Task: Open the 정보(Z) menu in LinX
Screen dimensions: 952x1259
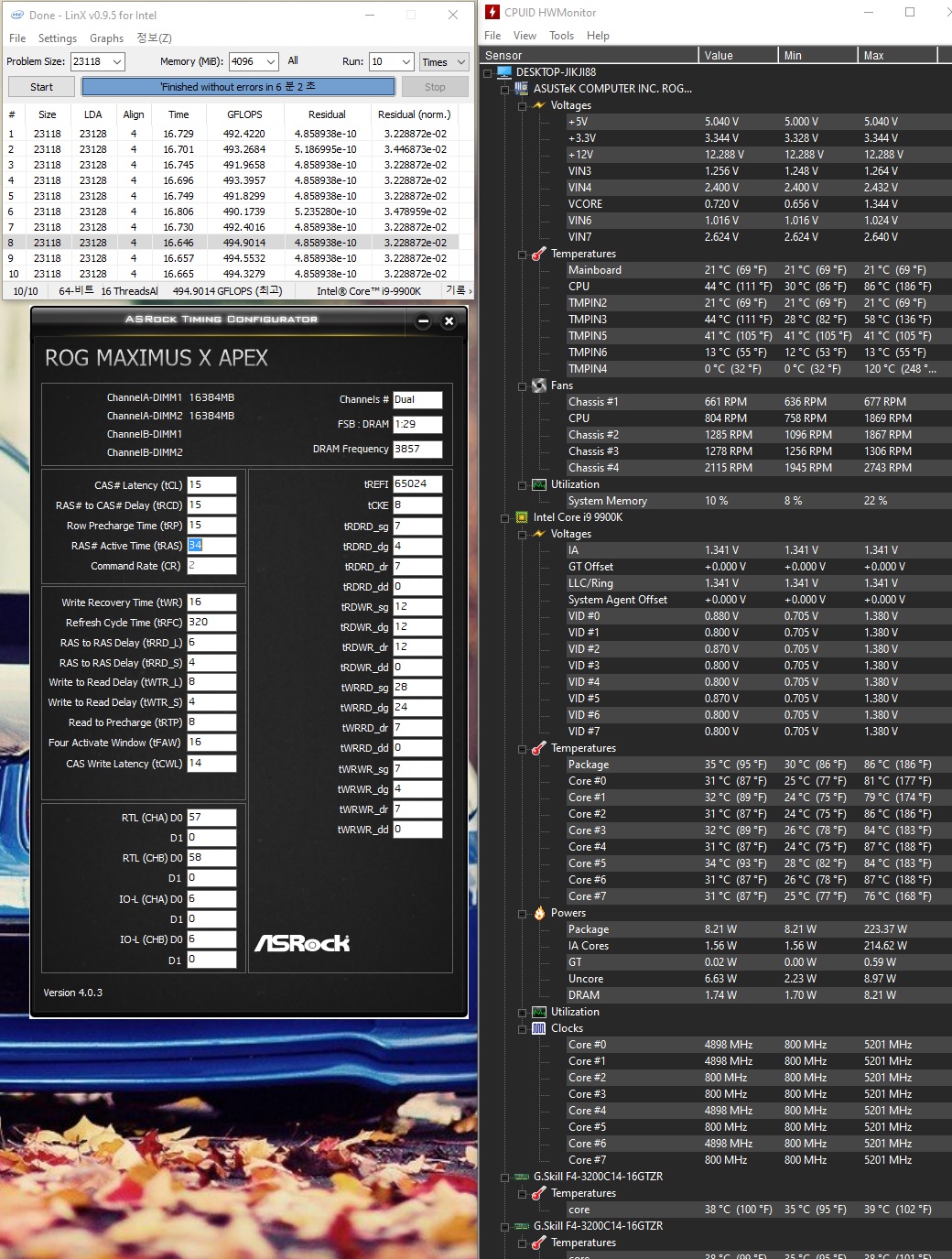Action: [154, 38]
